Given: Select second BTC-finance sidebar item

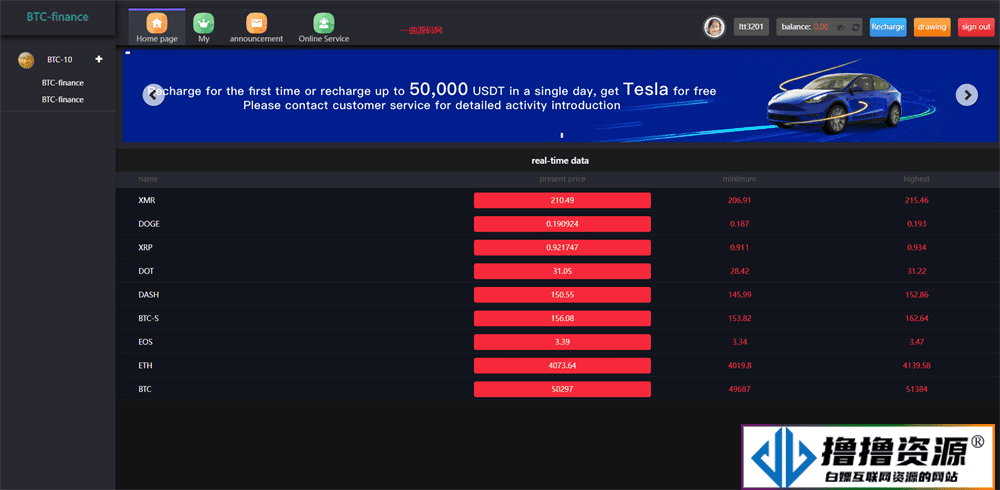Looking at the screenshot, I should [x=62, y=100].
